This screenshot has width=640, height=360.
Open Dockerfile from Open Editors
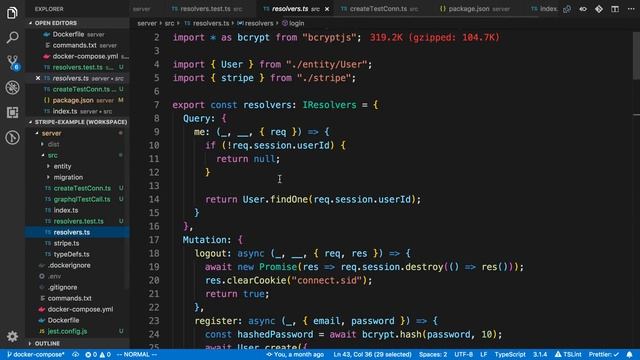click(x=78, y=34)
